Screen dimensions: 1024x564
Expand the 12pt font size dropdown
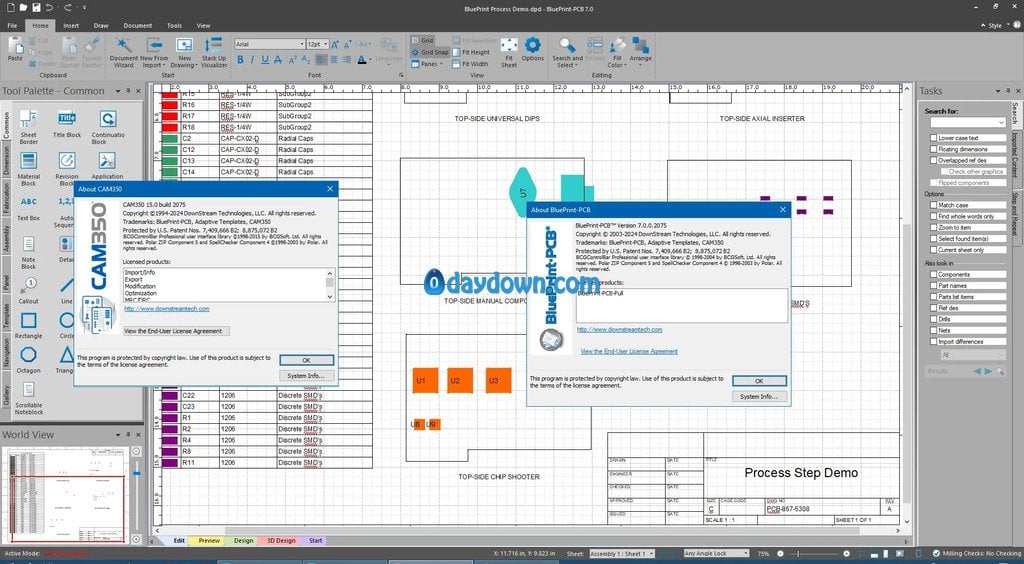325,44
